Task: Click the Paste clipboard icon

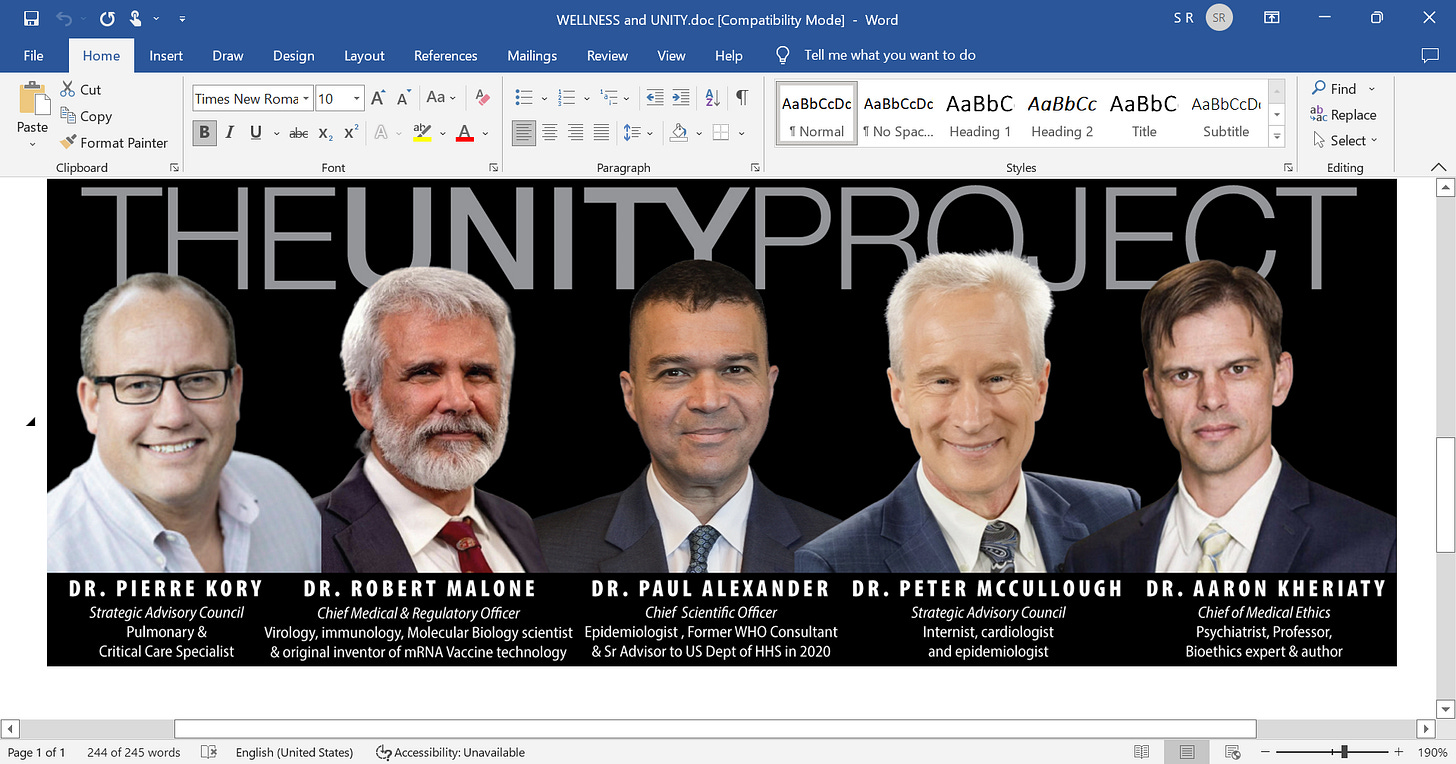Action: tap(33, 98)
